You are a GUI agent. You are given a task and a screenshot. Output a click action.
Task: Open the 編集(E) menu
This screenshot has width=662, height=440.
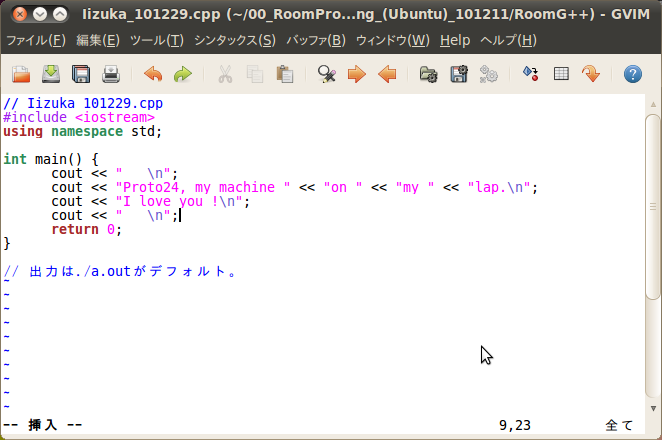click(x=98, y=41)
